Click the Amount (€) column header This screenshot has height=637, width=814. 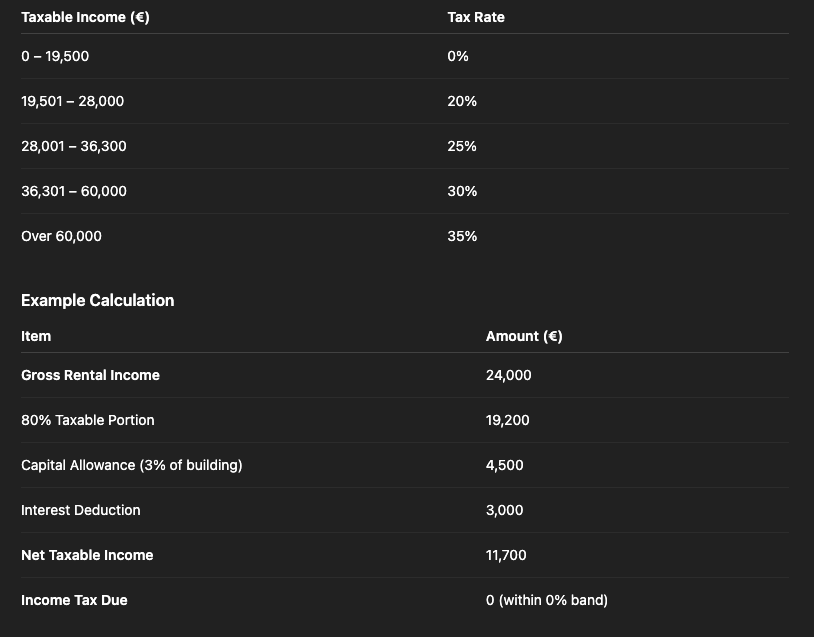524,336
